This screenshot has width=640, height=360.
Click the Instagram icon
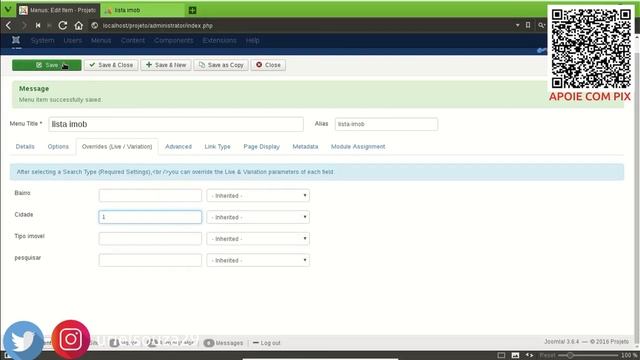tap(71, 339)
